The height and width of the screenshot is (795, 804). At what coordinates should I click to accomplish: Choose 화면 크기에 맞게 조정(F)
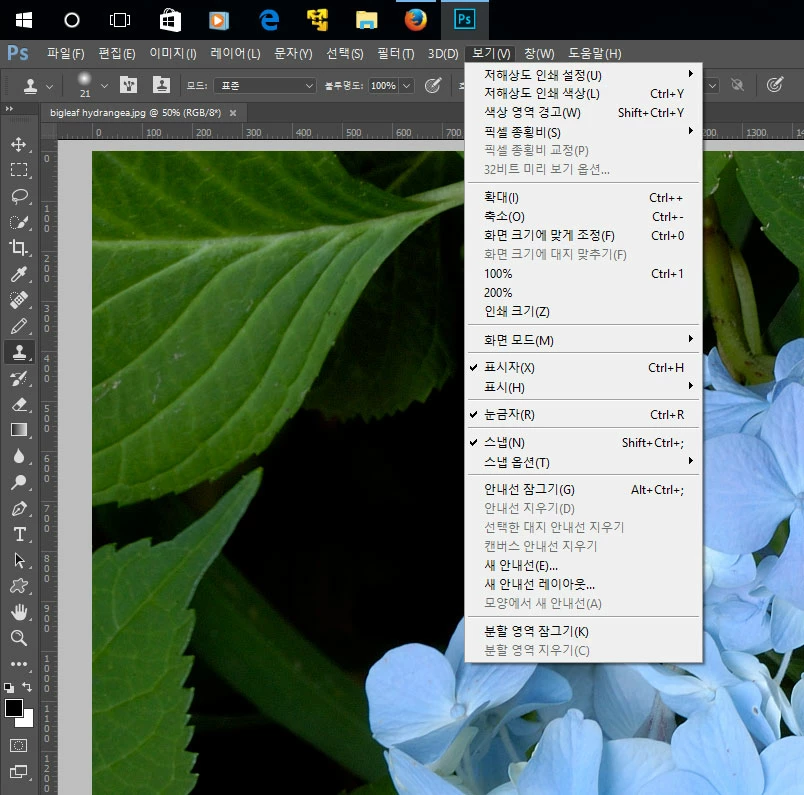[x=584, y=235]
